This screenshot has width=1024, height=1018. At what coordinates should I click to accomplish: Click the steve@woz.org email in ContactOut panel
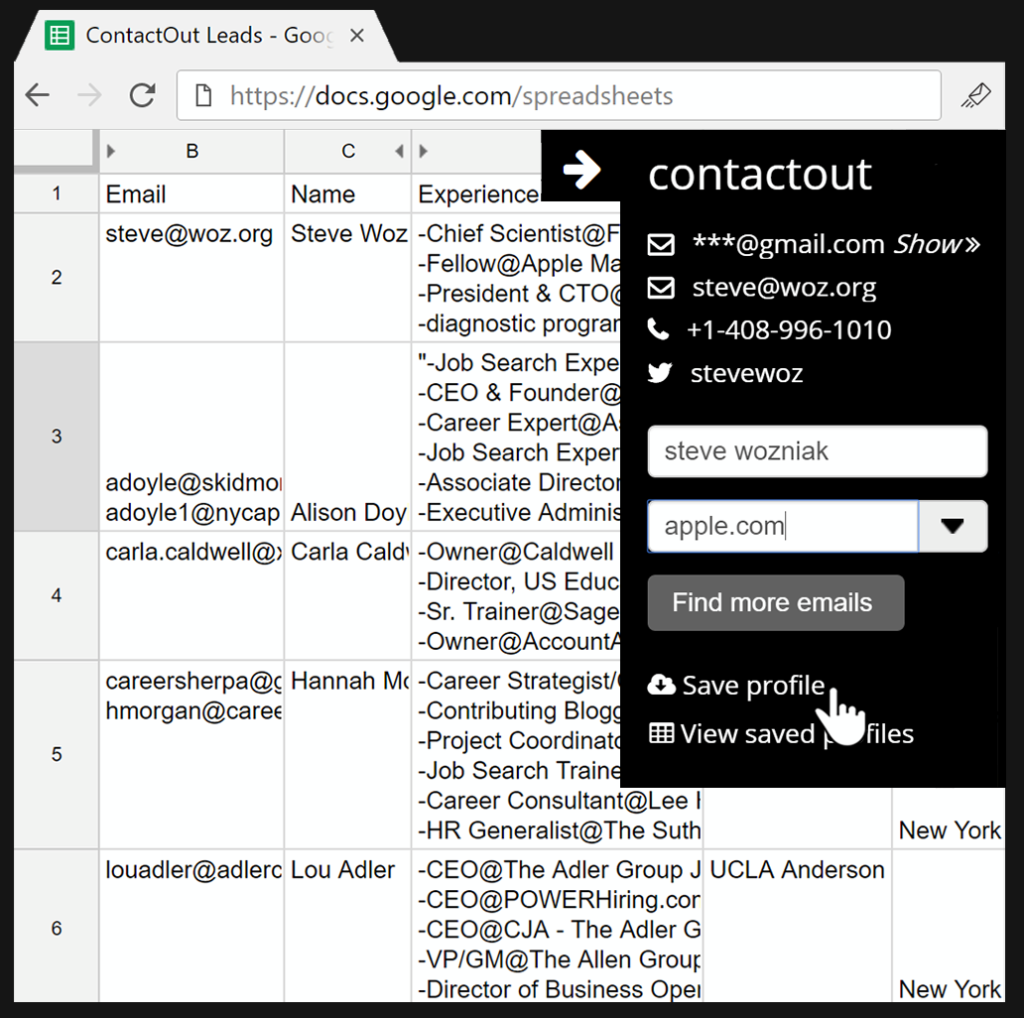(784, 287)
